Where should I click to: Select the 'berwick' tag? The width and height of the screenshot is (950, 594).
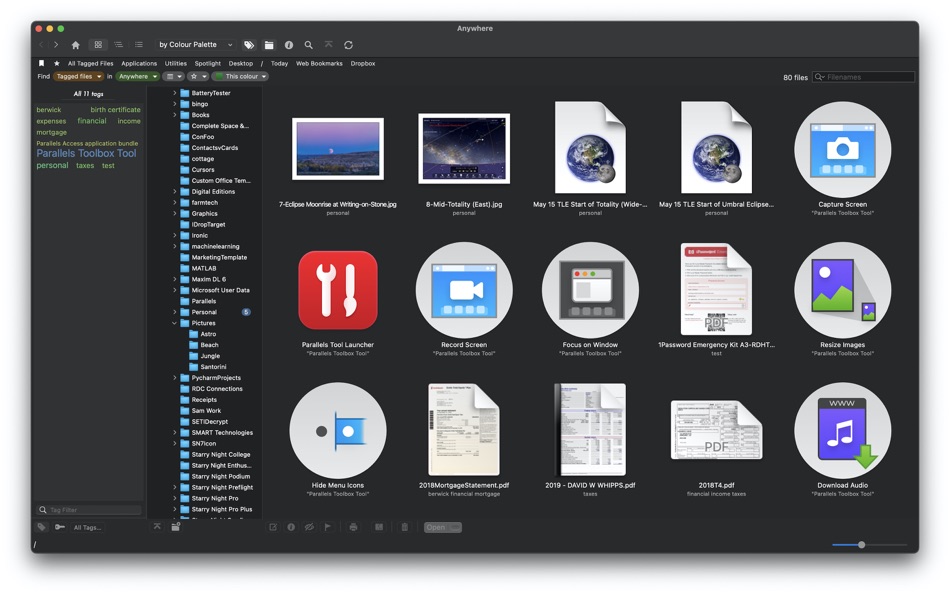[x=48, y=110]
